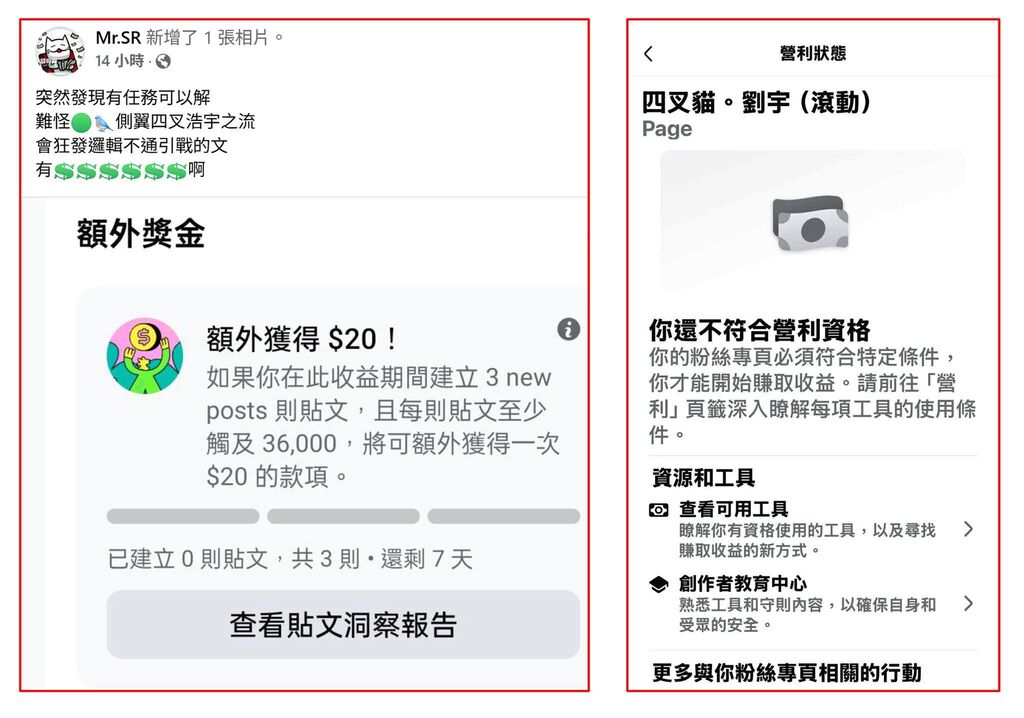Open the 查看可用工具 menu entry

click(x=812, y=529)
